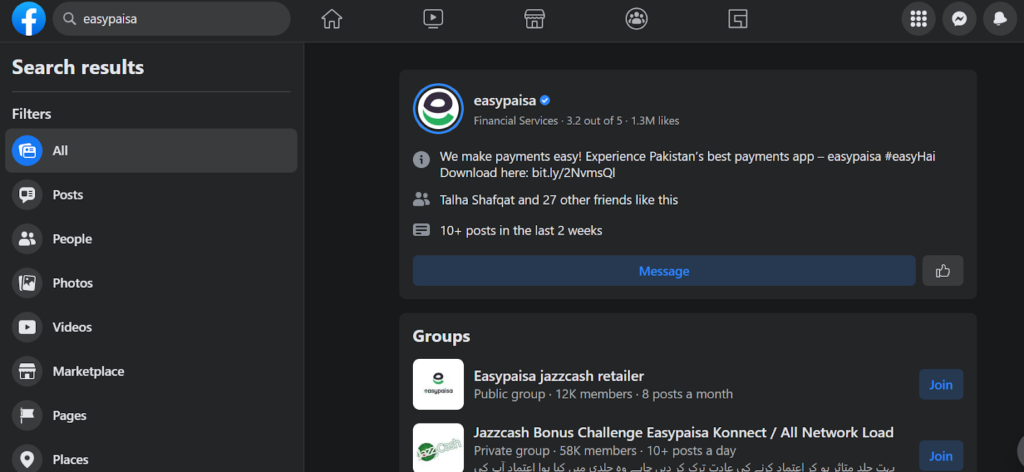Screen dimensions: 1024x472
Task: Click the Search results heading
Action: pos(78,67)
